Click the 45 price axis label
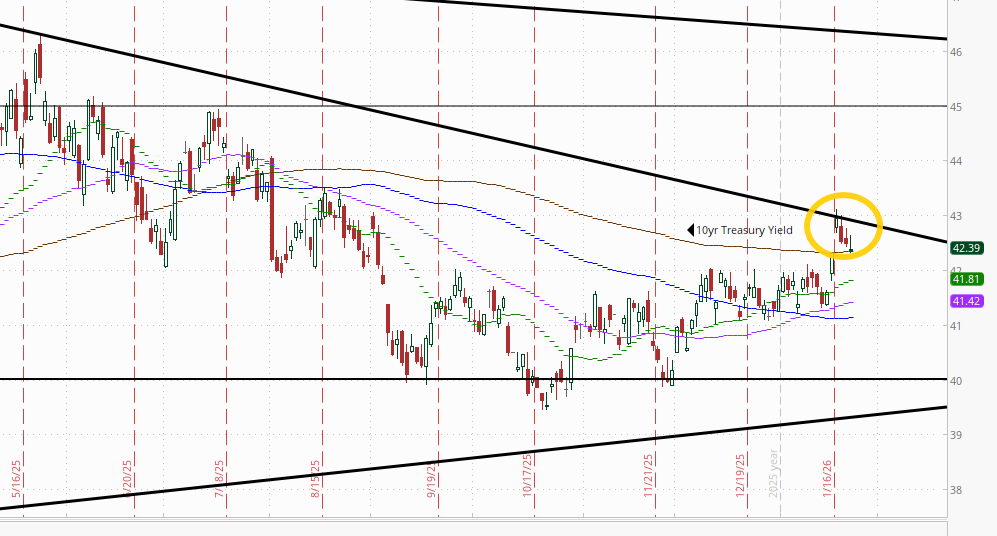This screenshot has height=536, width=997. tap(956, 107)
